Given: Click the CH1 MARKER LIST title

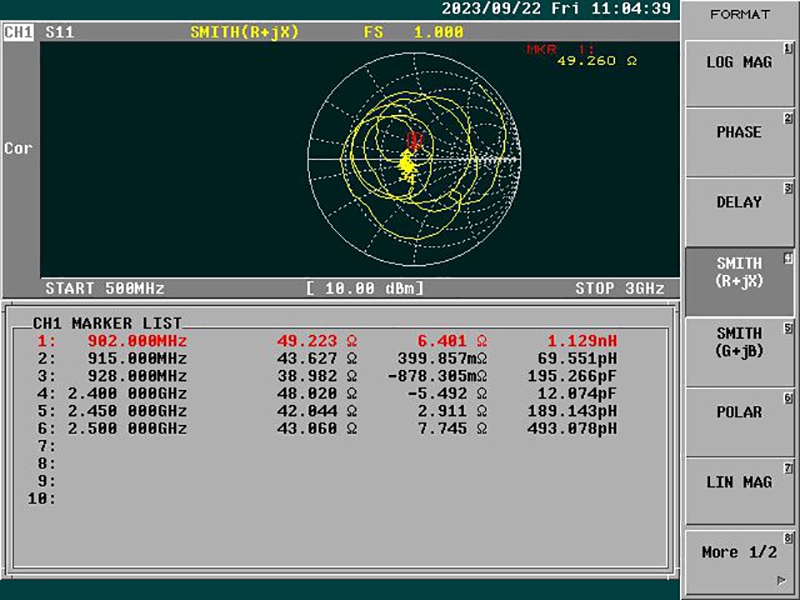Looking at the screenshot, I should coord(107,323).
